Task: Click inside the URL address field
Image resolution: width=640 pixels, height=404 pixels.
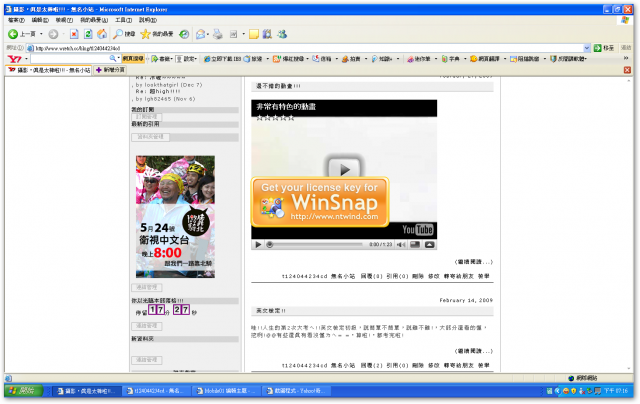Action: tap(308, 48)
